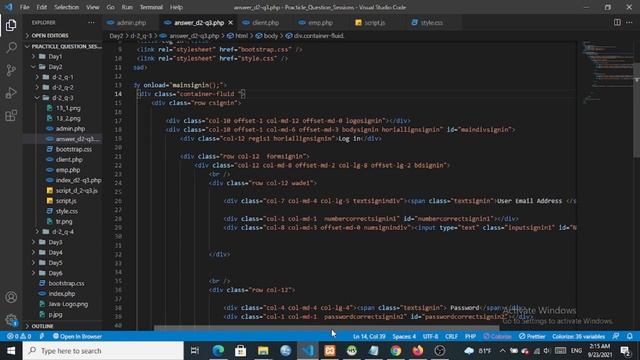Expand Open Editors section

(62, 36)
